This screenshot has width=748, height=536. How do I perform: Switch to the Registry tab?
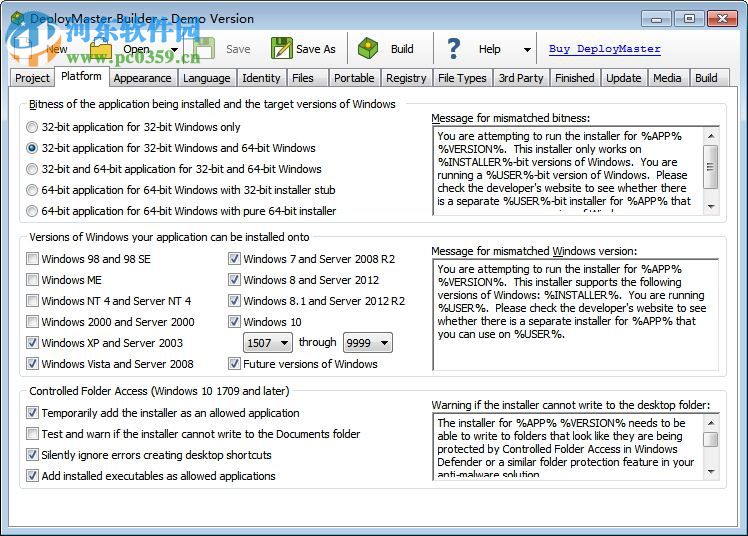pyautogui.click(x=406, y=78)
